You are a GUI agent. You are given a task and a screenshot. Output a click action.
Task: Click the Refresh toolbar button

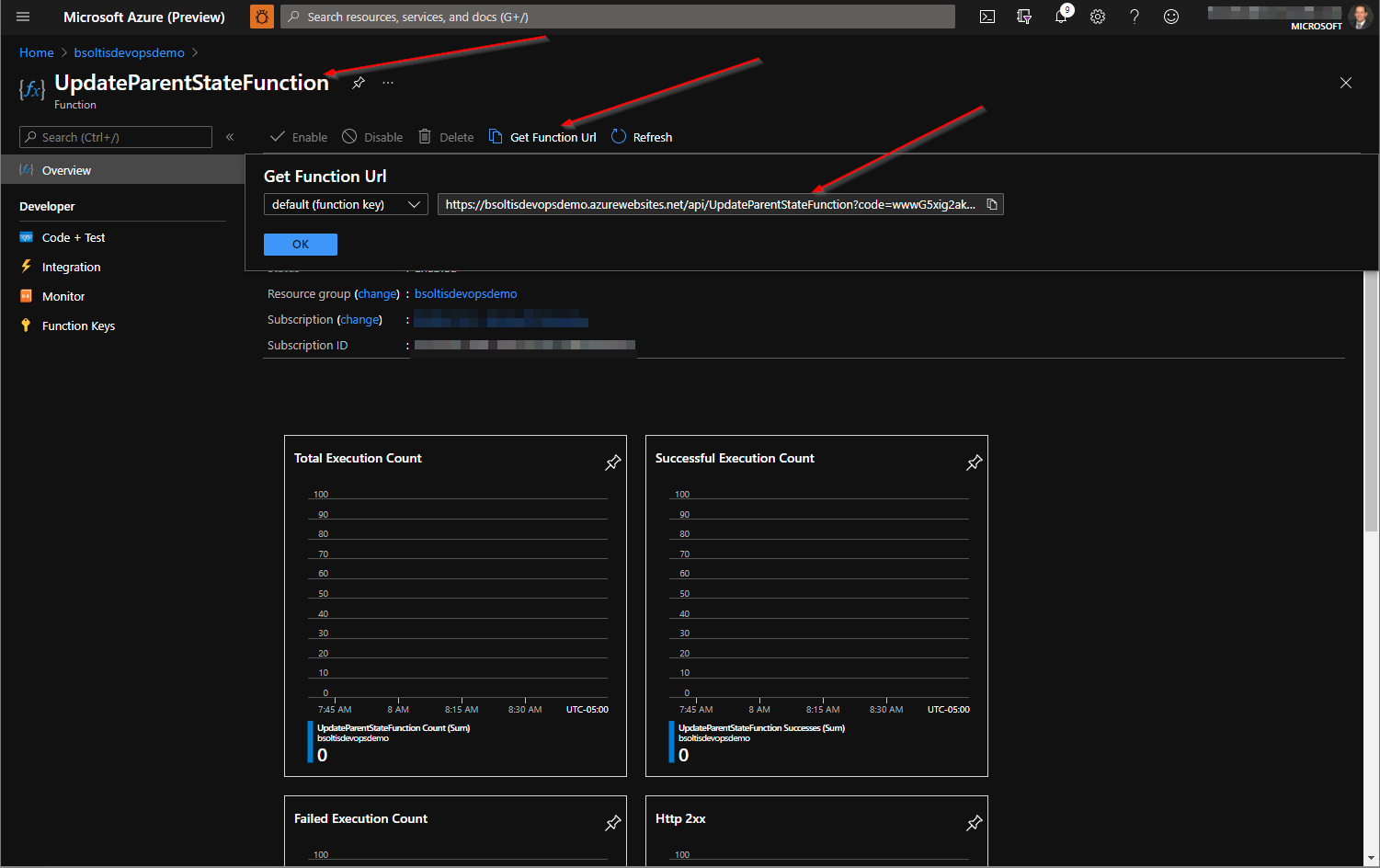click(643, 137)
